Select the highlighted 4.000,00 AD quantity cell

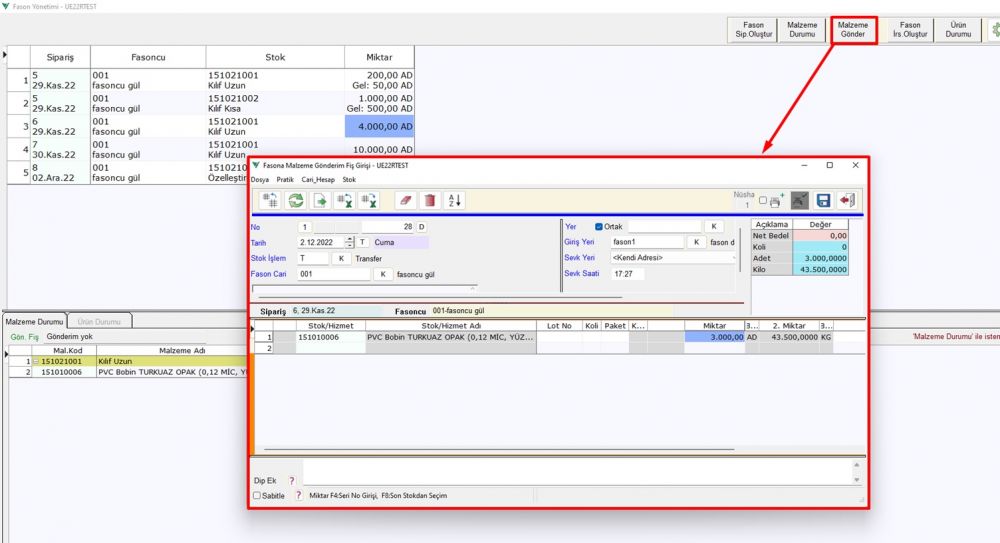coord(379,127)
